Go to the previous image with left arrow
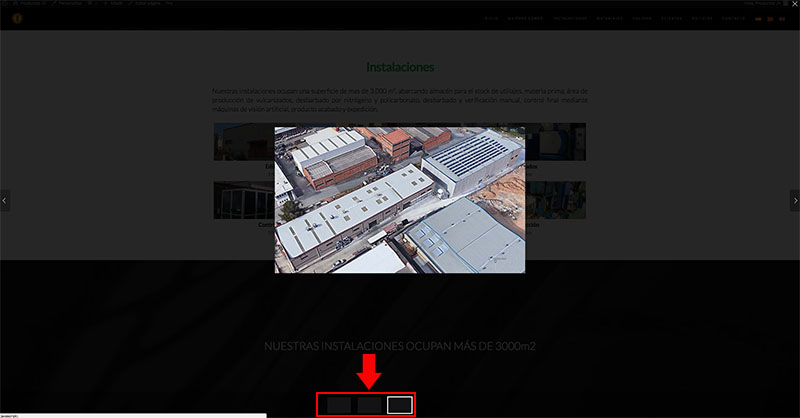Viewport: 800px width, 418px height. tap(5, 200)
